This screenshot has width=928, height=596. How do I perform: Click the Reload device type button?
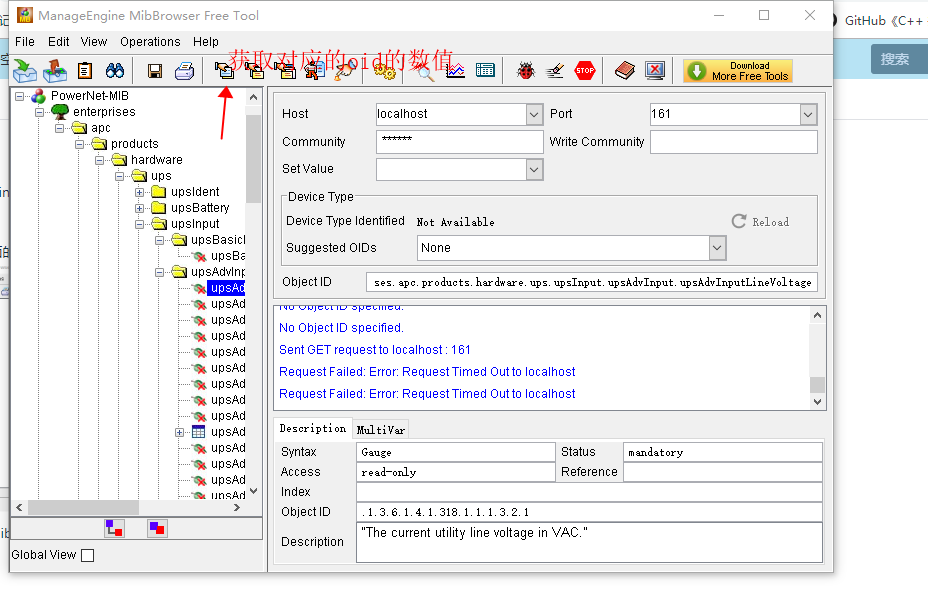tap(761, 221)
